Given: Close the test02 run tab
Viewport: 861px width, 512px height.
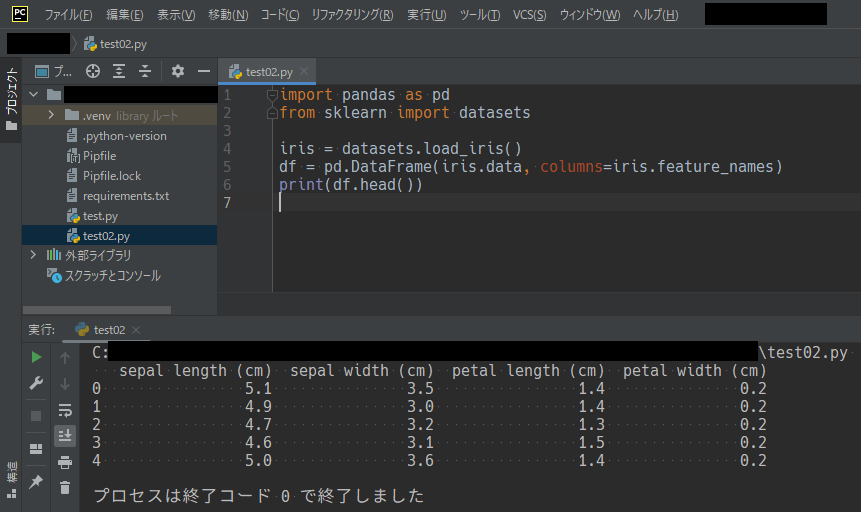Looking at the screenshot, I should click(136, 330).
